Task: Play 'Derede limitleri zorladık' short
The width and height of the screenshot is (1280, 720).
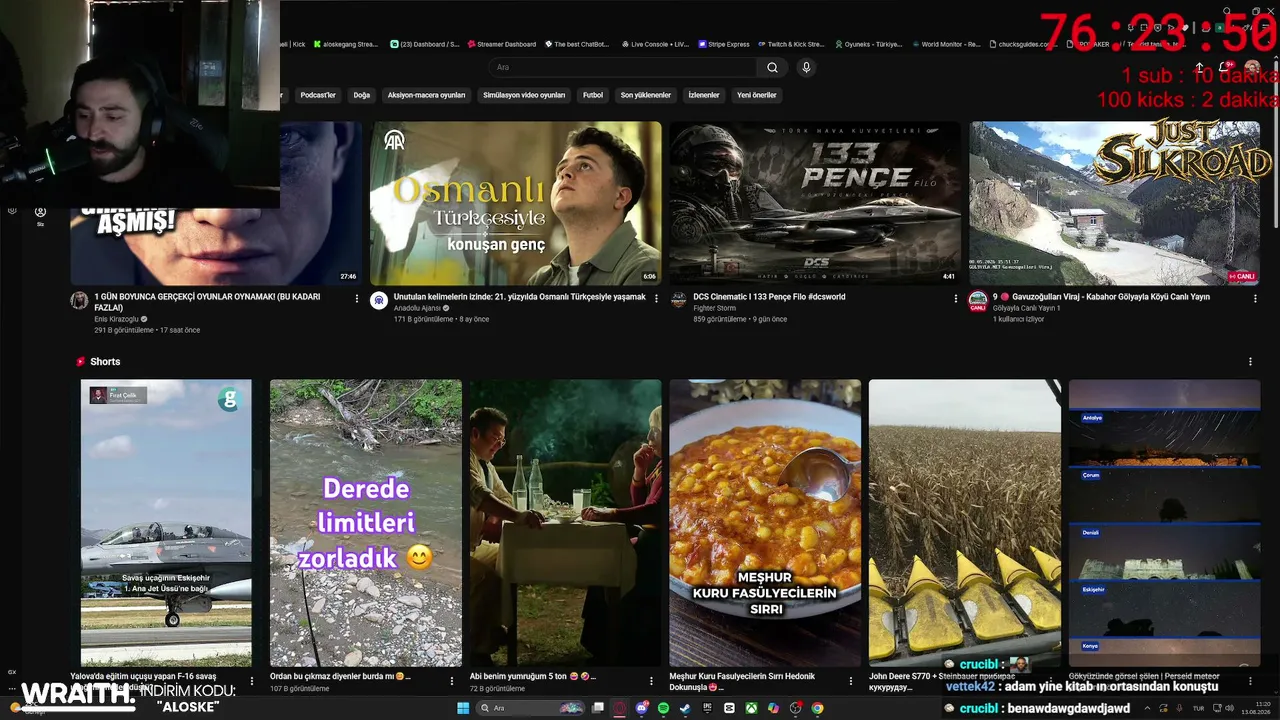Action: click(x=366, y=523)
